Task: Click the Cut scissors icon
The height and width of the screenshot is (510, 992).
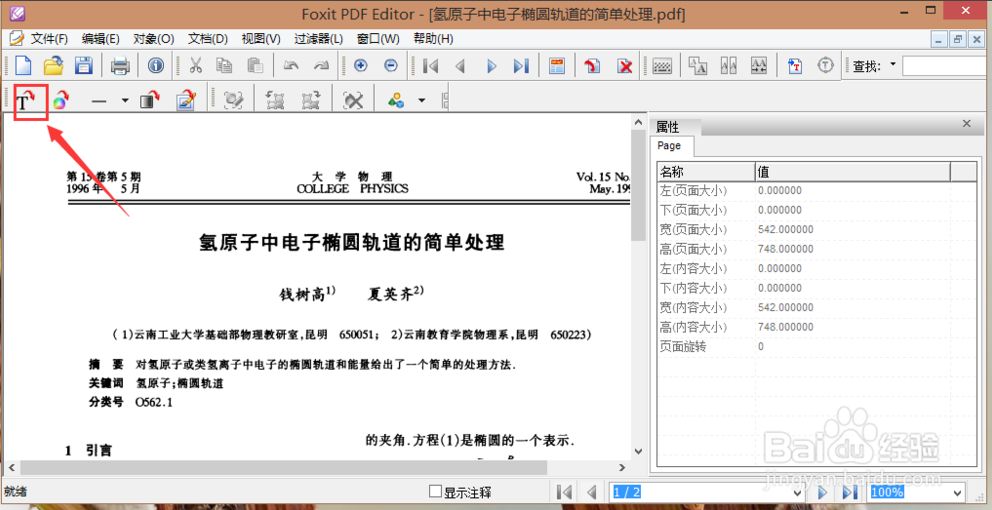Action: coord(196,67)
